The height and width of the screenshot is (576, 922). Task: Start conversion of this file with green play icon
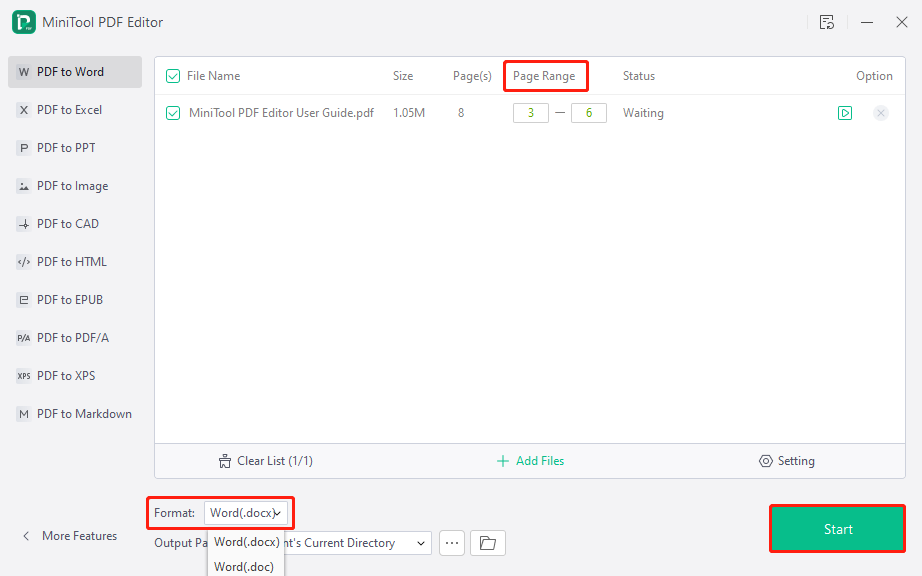coord(845,113)
